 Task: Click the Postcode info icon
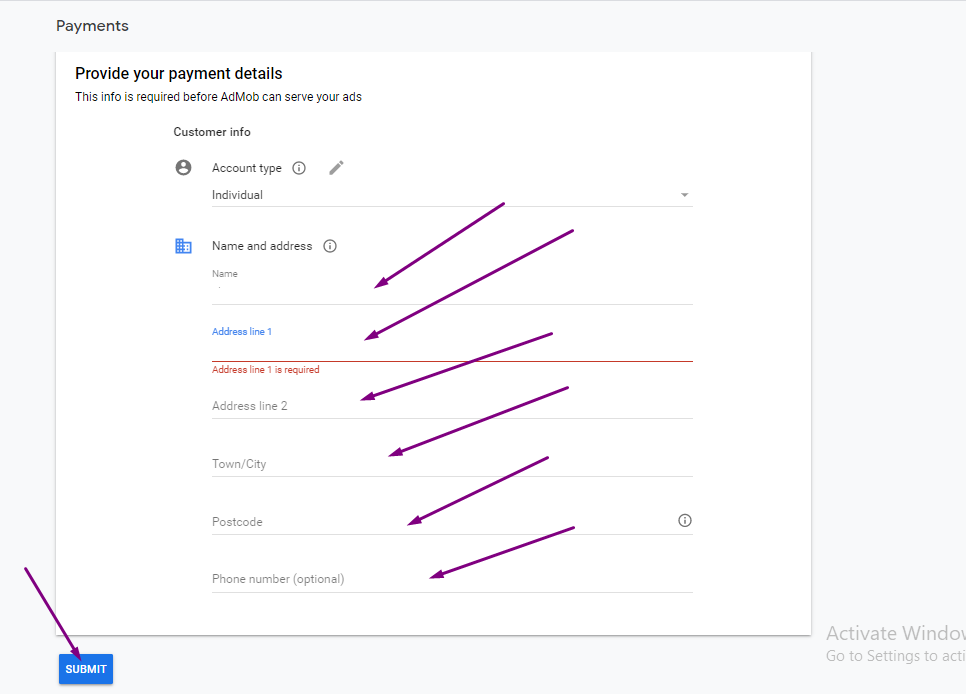tap(684, 520)
